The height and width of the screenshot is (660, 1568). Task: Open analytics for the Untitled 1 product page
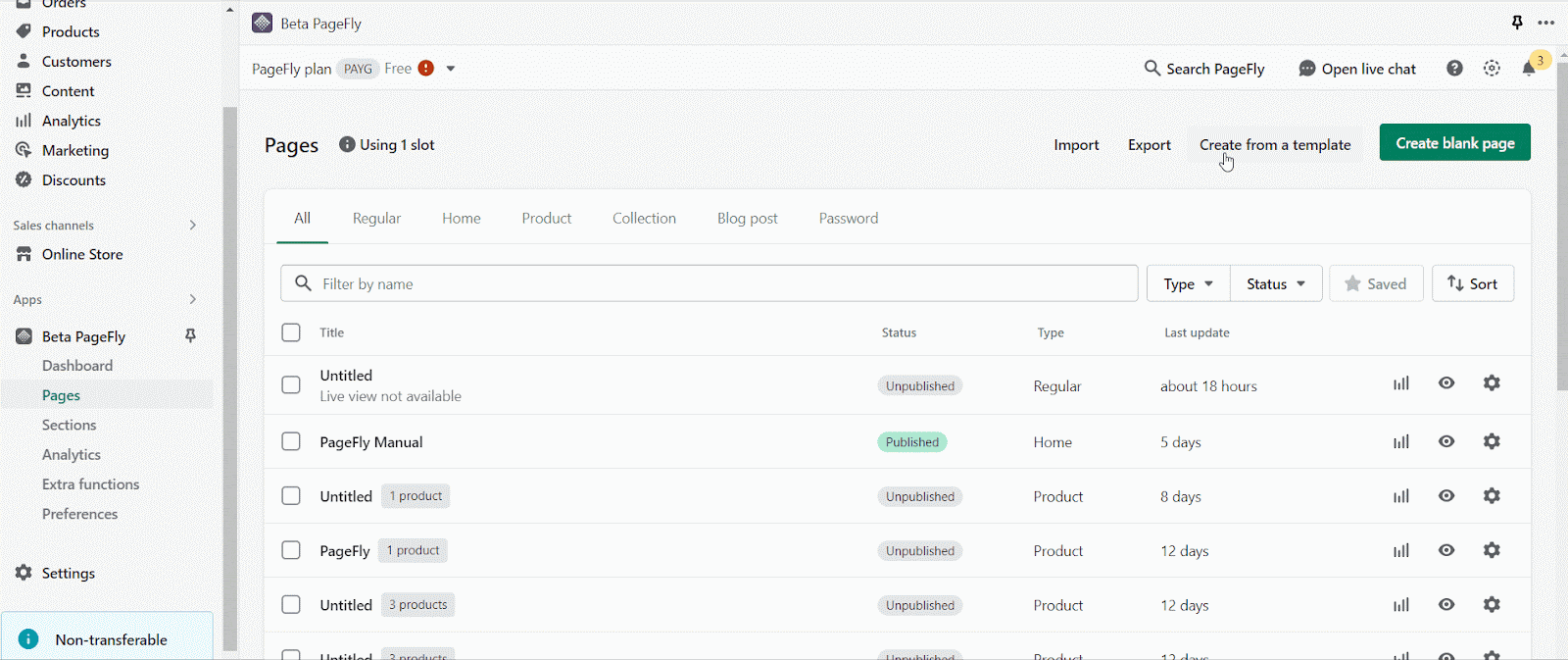point(1401,496)
